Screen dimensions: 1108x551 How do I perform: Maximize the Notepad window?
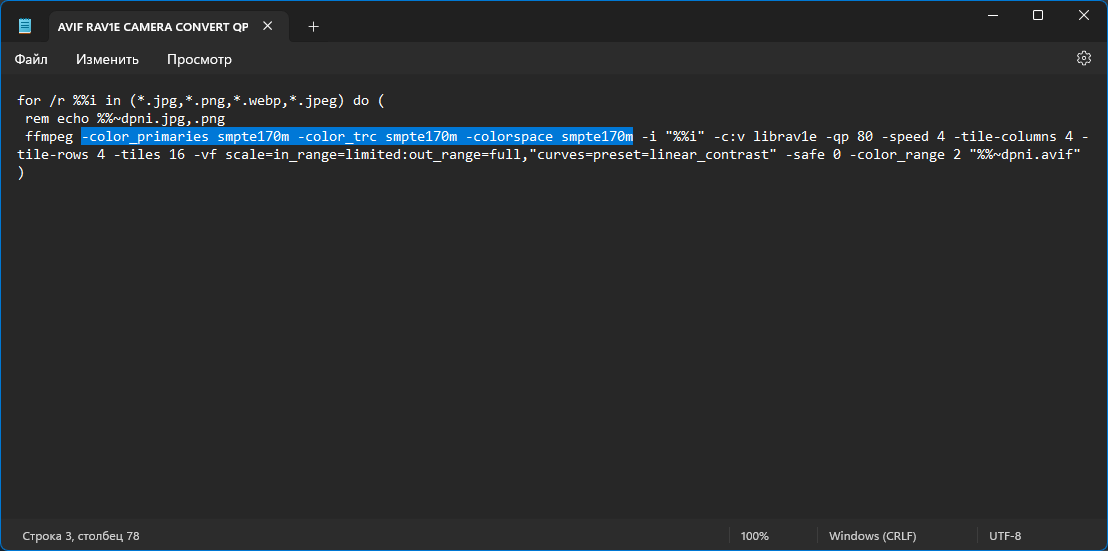click(x=1037, y=15)
